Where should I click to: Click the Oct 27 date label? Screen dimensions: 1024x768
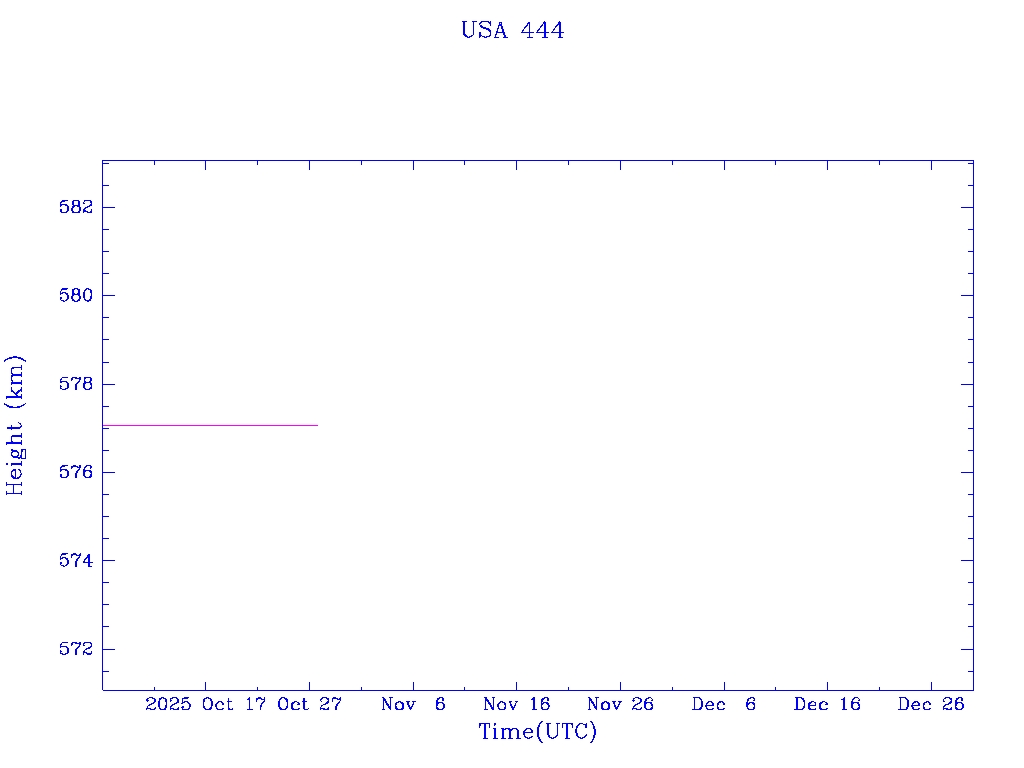[x=309, y=704]
